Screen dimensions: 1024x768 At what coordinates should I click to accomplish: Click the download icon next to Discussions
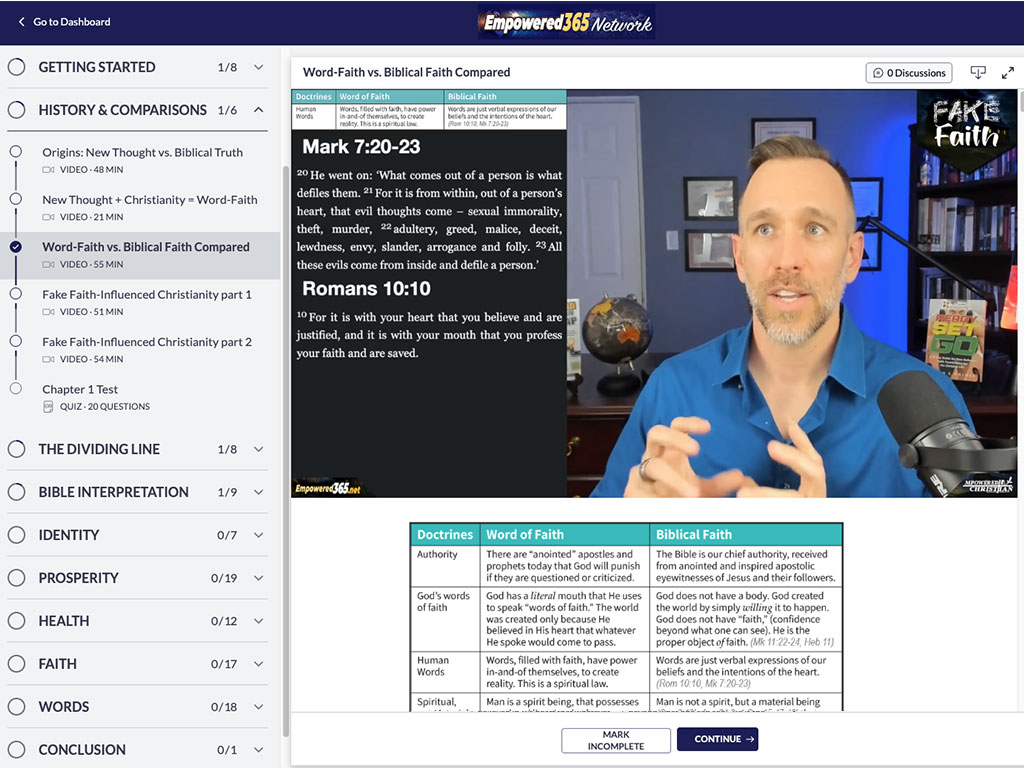(x=978, y=72)
